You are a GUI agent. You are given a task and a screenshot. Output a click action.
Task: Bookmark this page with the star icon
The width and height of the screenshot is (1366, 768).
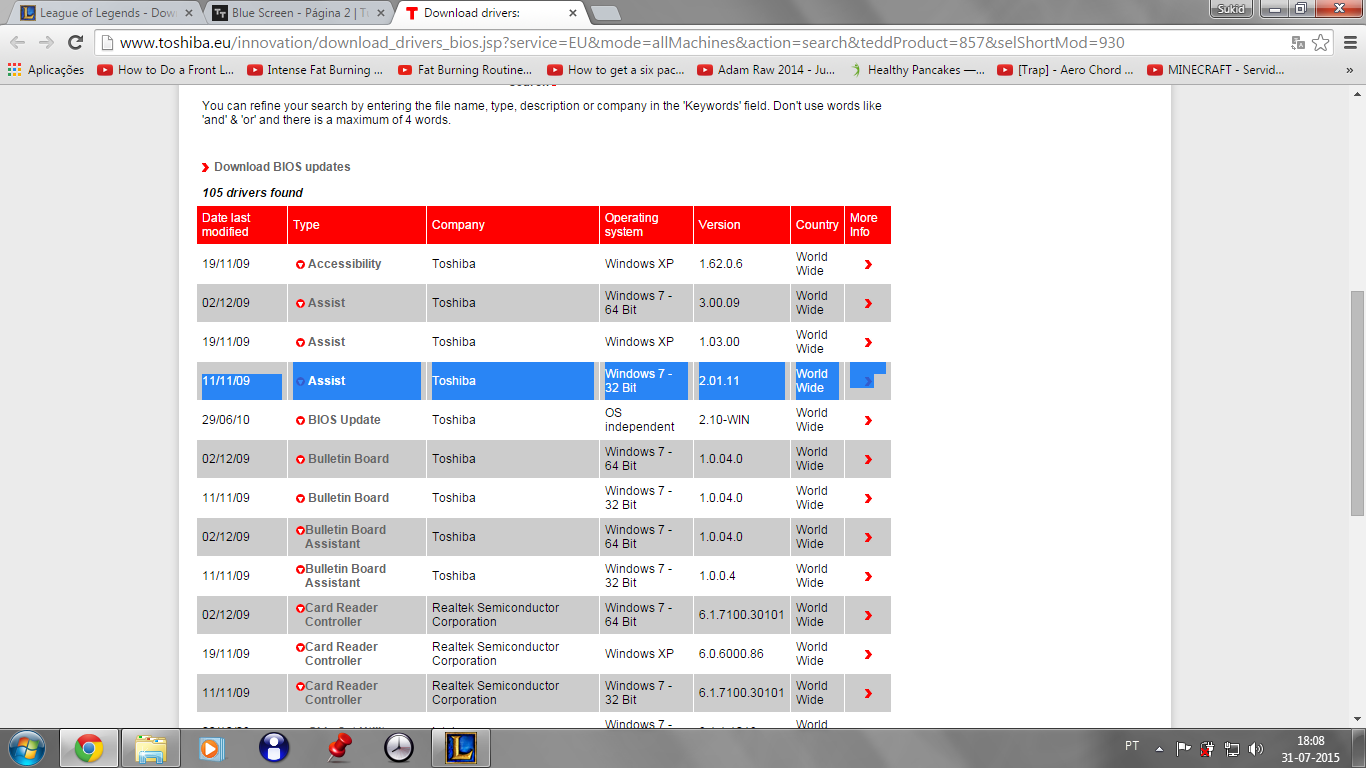(x=1321, y=43)
